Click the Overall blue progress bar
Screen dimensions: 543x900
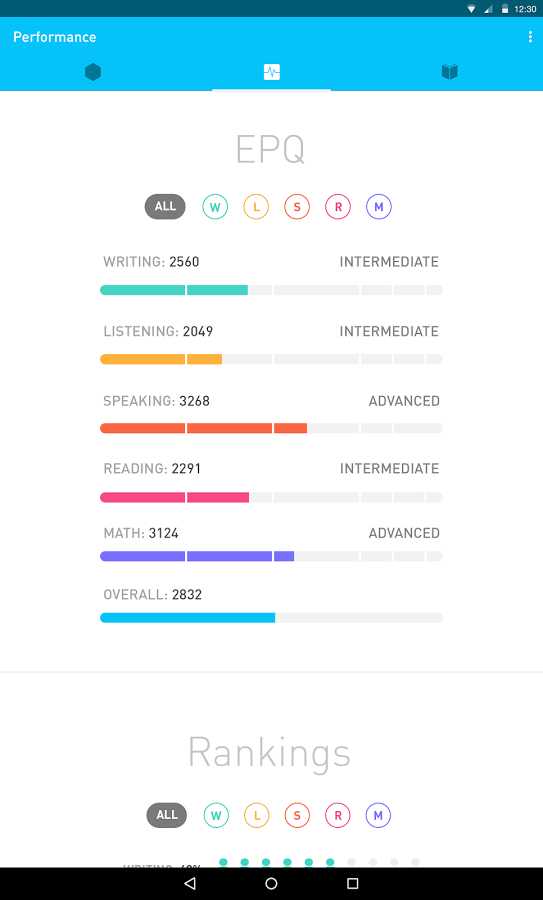(x=272, y=618)
